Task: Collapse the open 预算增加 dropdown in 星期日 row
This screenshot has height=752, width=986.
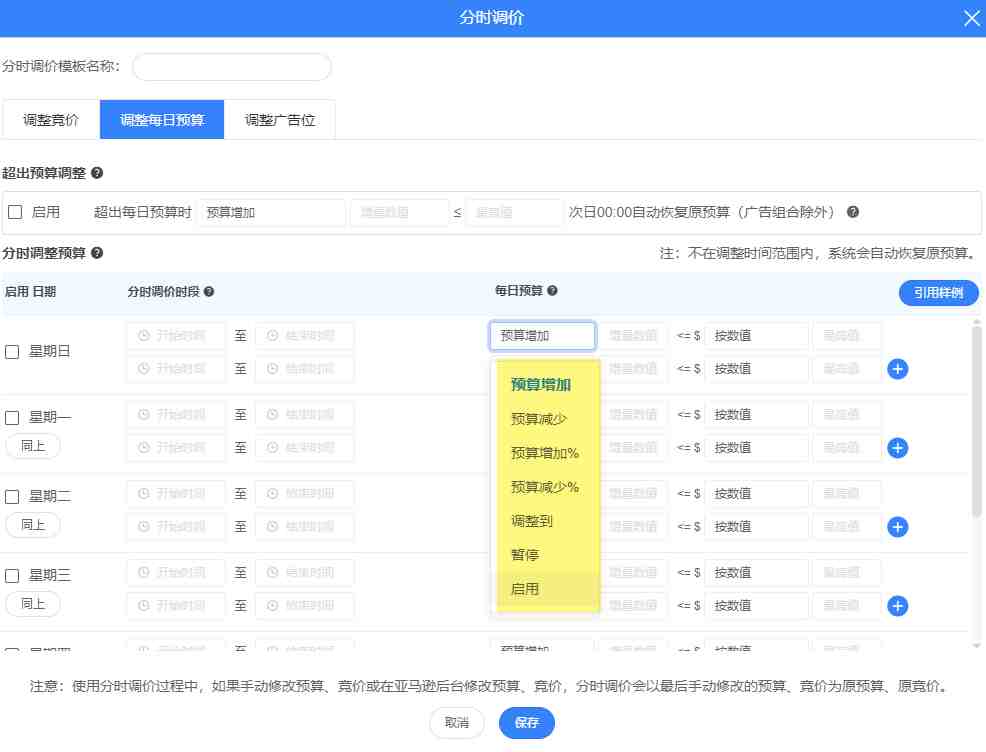Action: [x=543, y=336]
